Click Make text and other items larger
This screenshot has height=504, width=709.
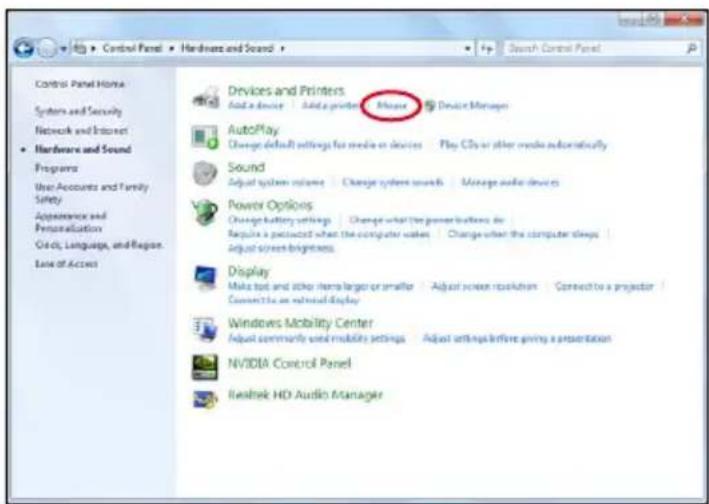321,287
